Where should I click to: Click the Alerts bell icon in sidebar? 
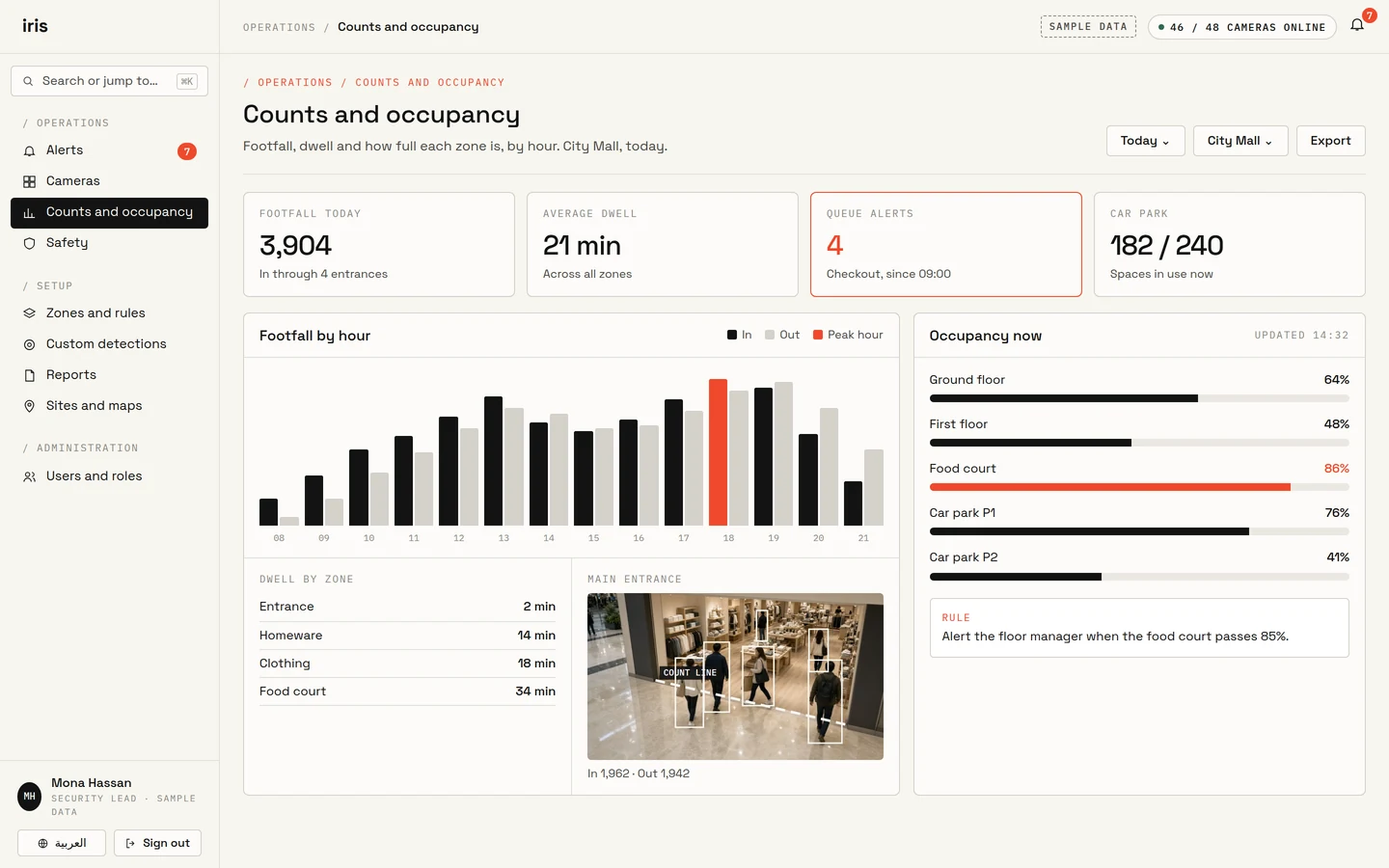click(29, 151)
